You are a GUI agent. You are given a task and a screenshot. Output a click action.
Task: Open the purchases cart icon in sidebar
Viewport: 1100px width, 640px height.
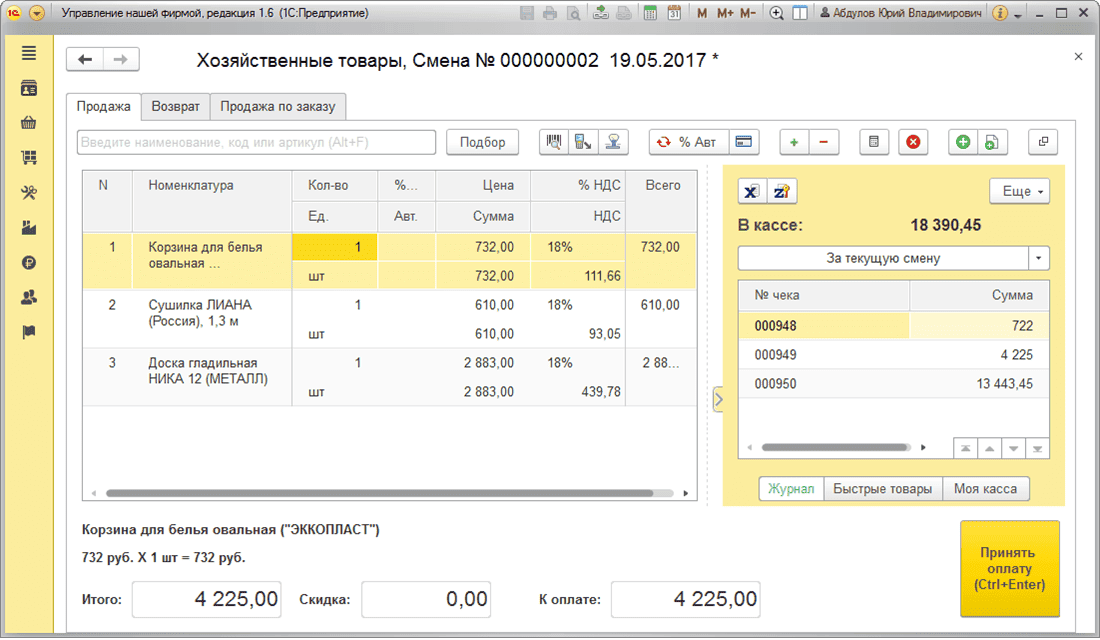point(29,158)
